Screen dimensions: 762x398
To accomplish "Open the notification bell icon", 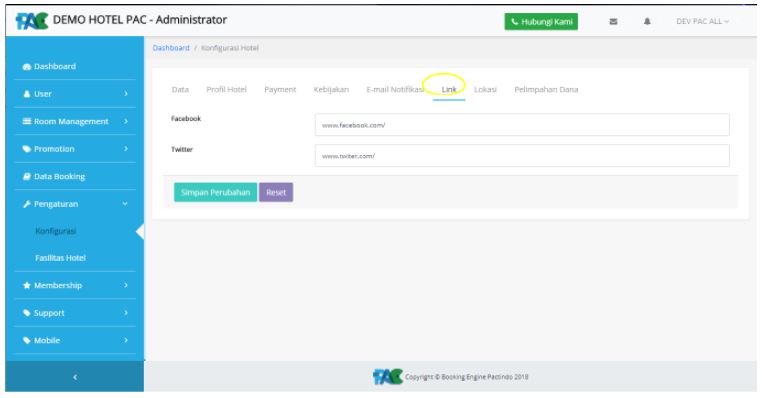I will [647, 21].
